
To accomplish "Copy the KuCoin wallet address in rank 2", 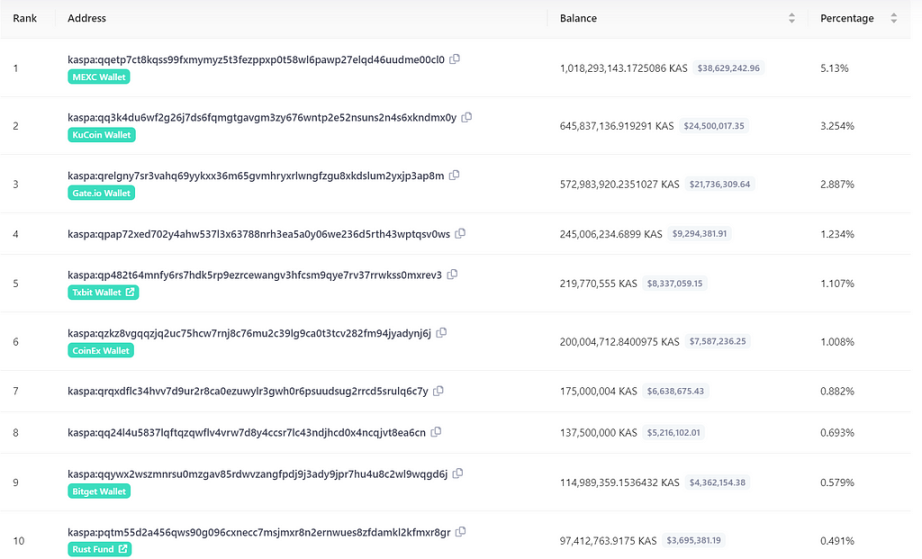I will click(x=466, y=118).
